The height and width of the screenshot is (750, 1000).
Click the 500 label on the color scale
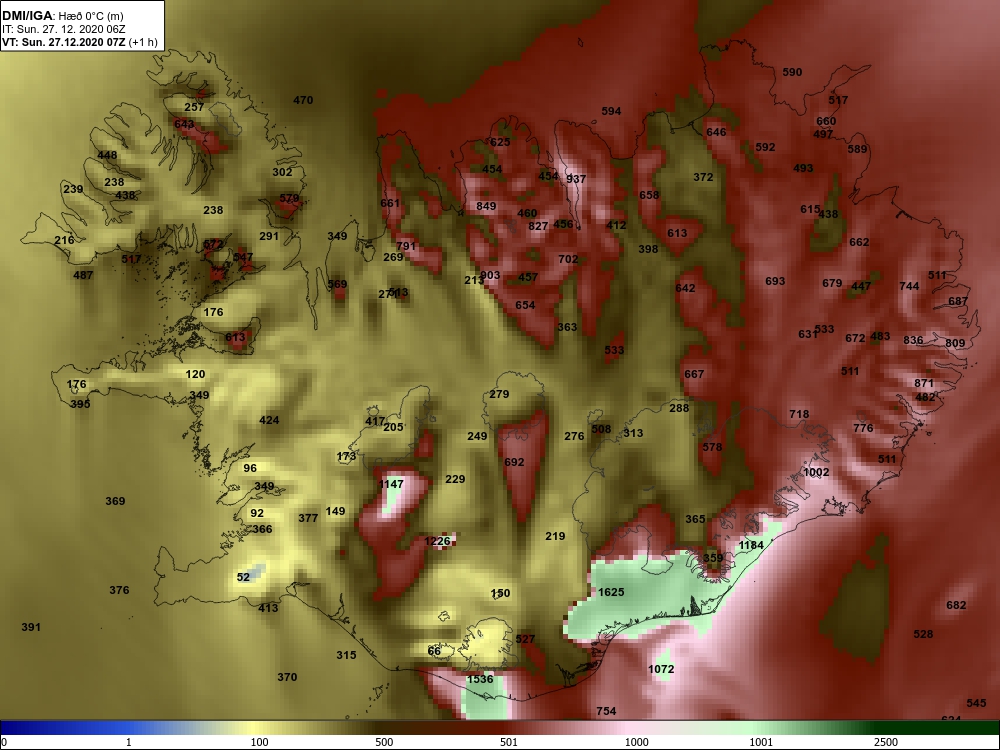384,742
